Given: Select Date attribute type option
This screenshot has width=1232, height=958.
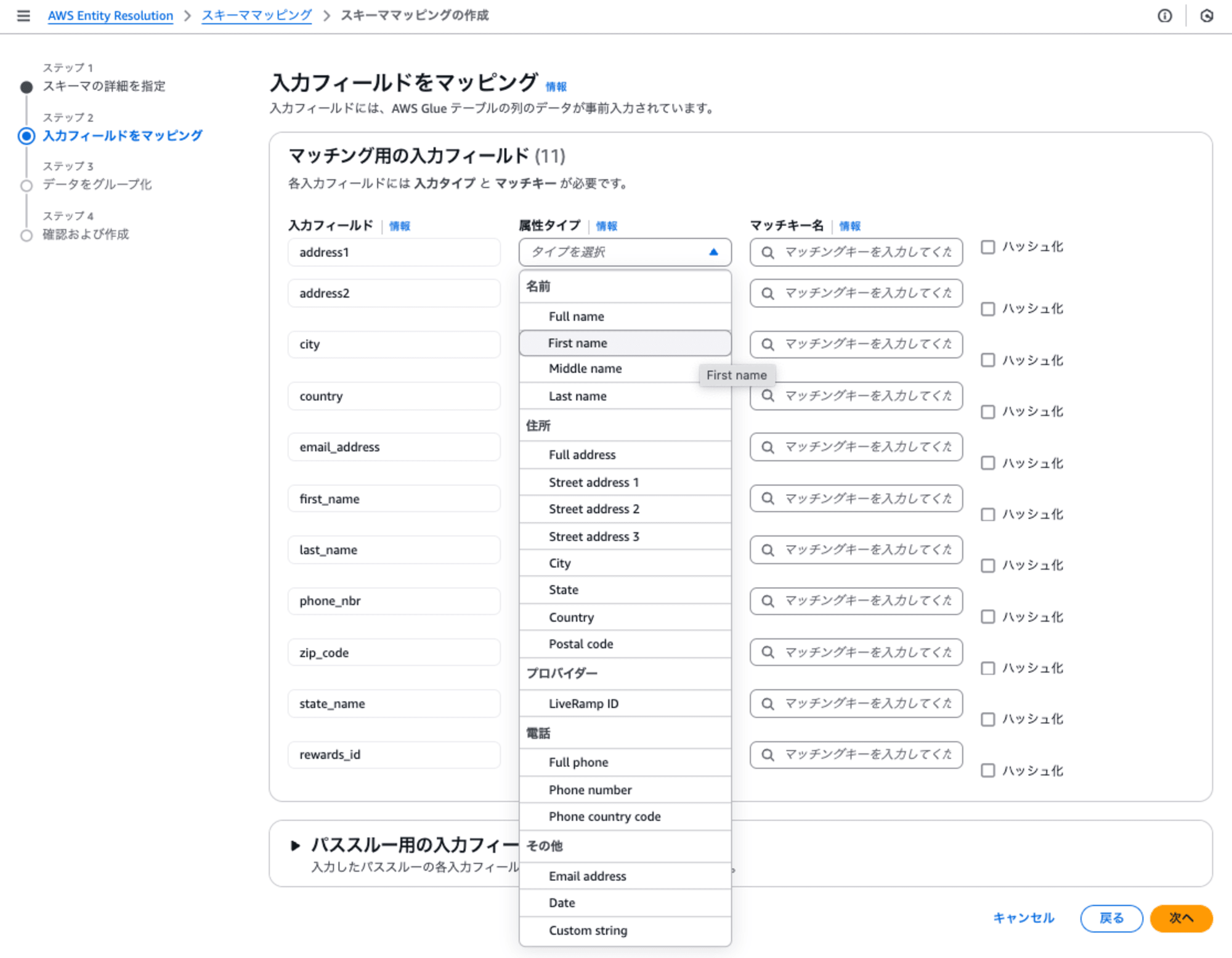Looking at the screenshot, I should (x=625, y=903).
